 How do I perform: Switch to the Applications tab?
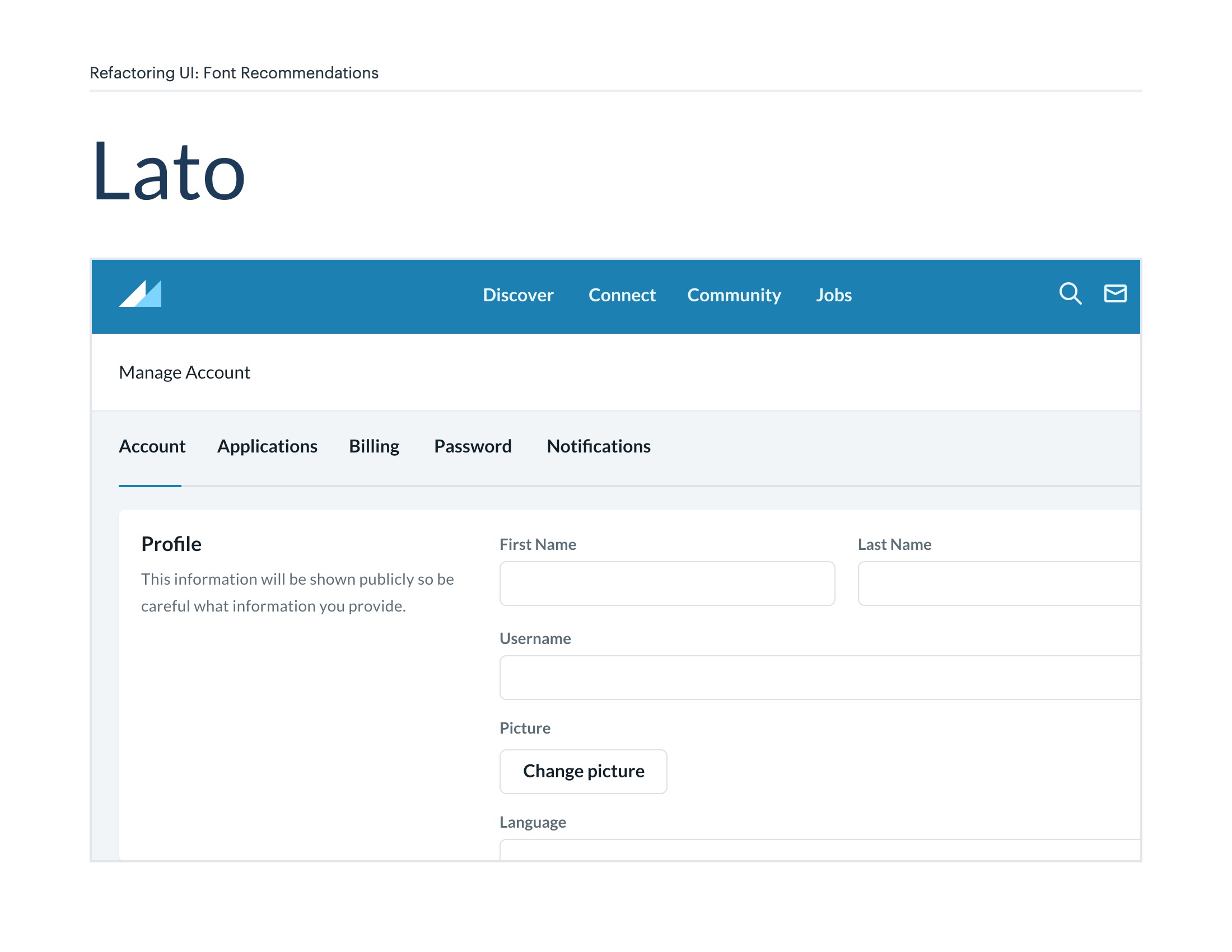pyautogui.click(x=267, y=446)
